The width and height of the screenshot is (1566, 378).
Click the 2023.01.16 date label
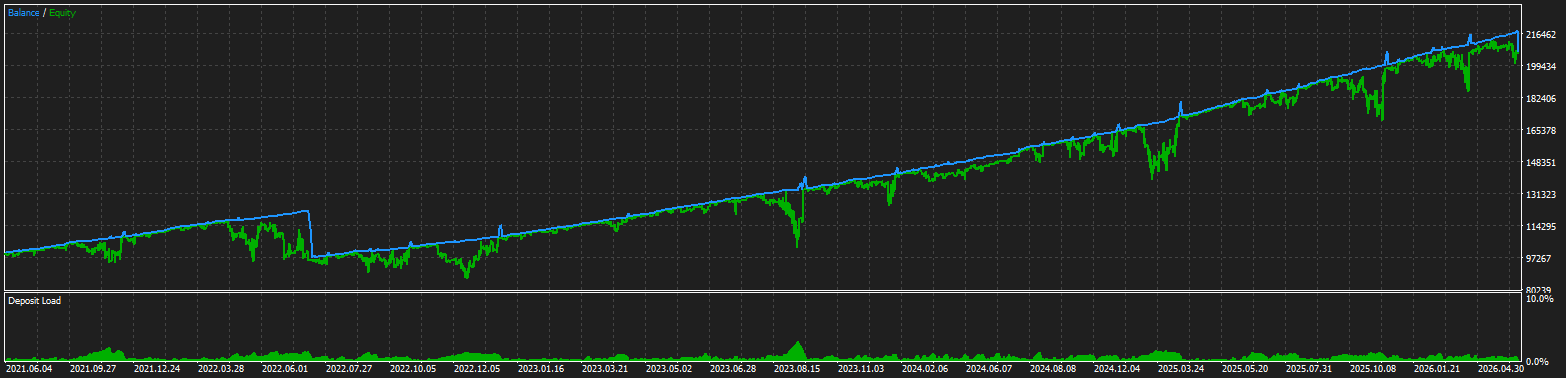pyautogui.click(x=542, y=368)
